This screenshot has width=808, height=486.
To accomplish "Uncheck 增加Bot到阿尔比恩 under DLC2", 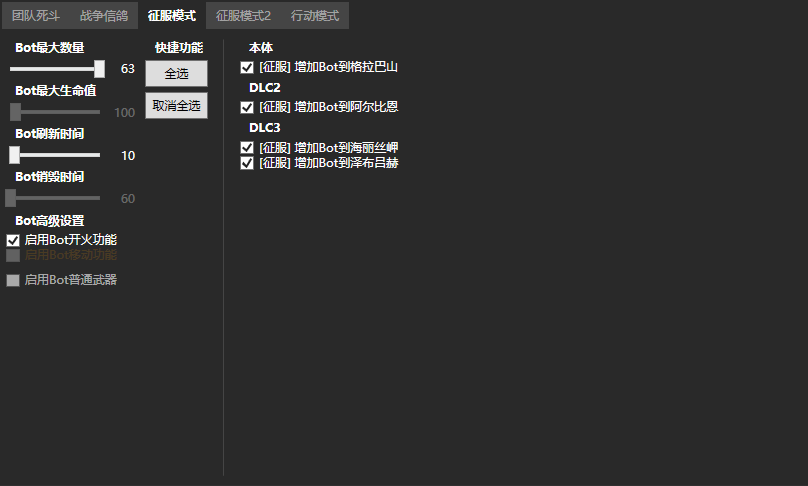I will pyautogui.click(x=247, y=106).
